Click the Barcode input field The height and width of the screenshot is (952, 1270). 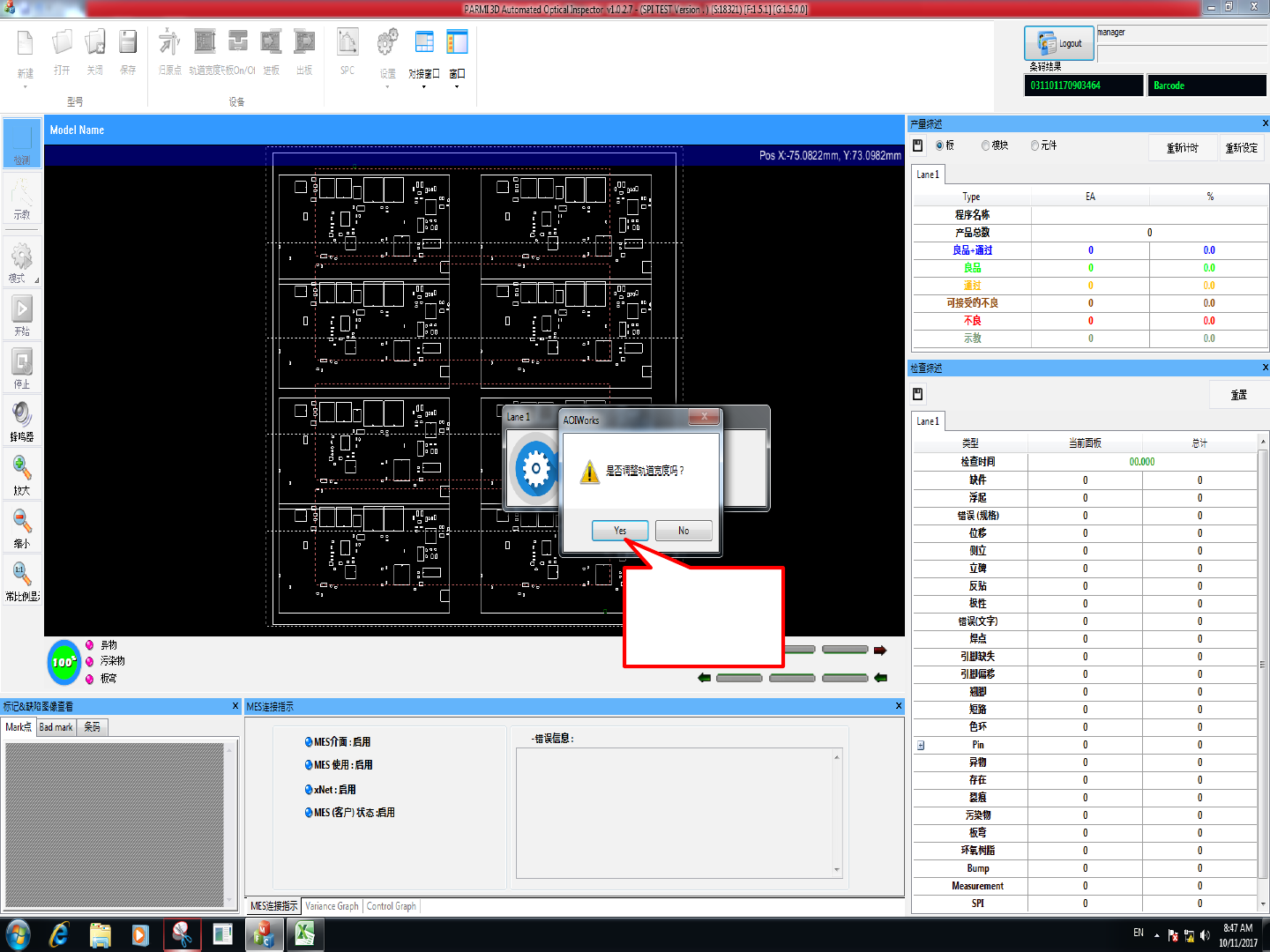[1208, 86]
